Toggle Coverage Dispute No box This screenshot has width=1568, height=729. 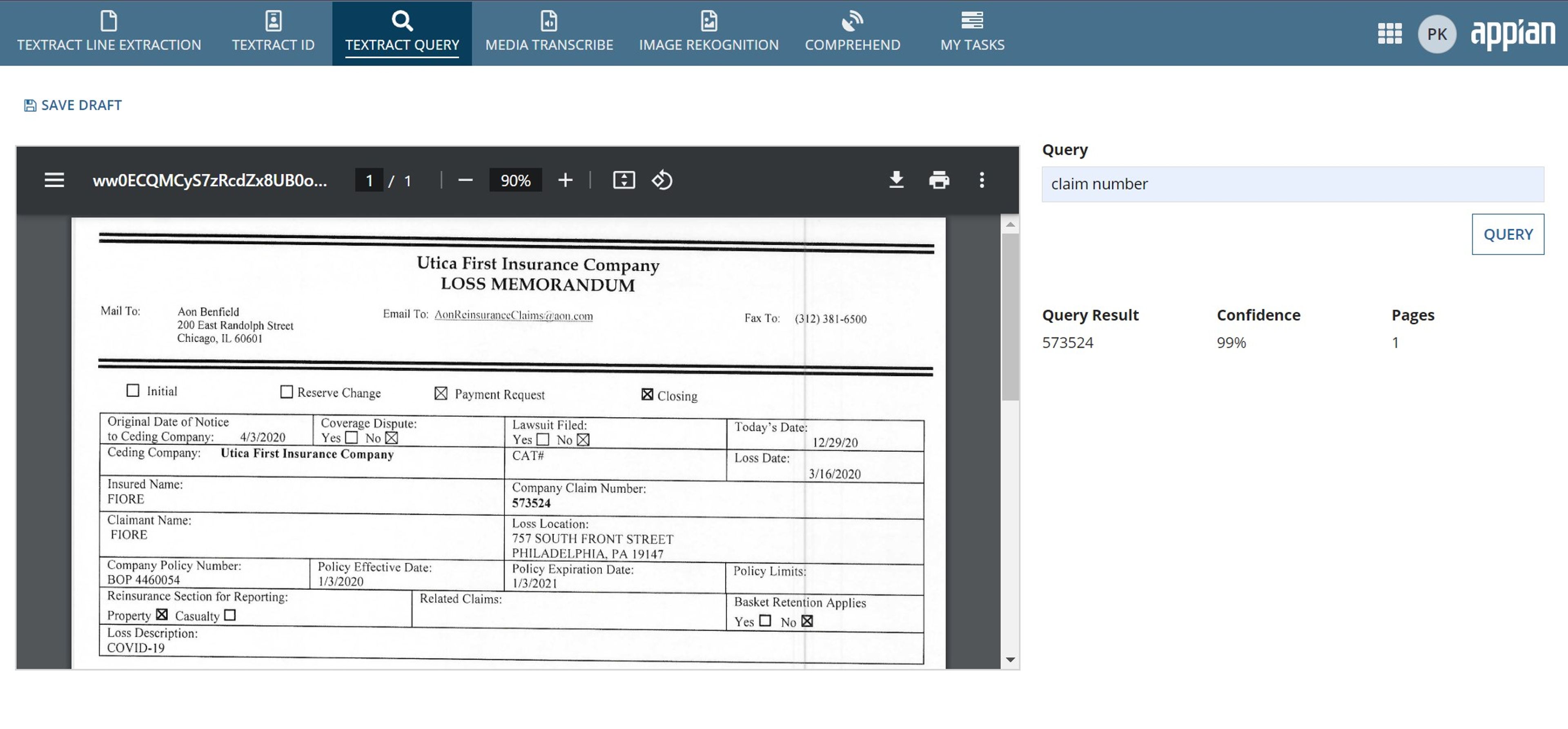tap(392, 438)
